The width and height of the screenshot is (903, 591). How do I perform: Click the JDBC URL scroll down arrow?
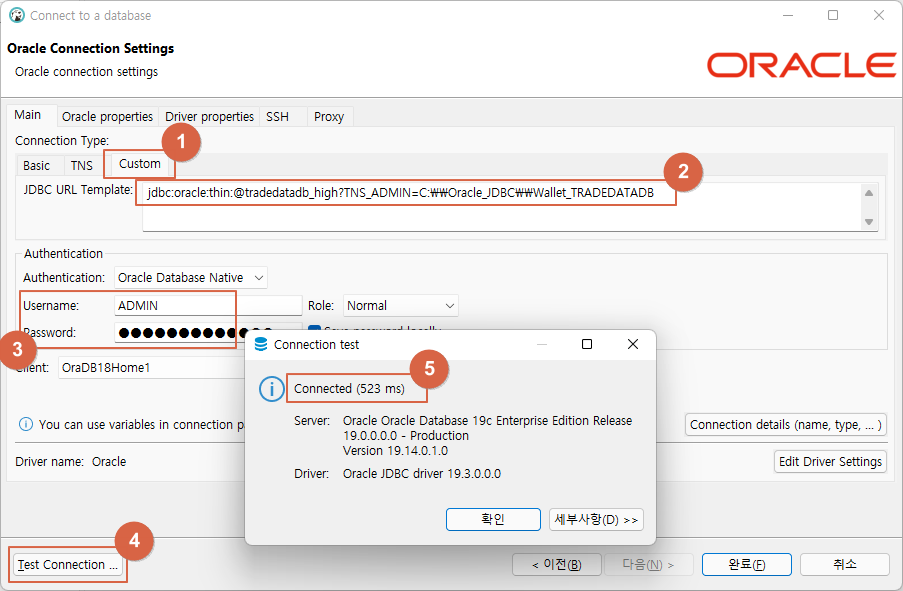pyautogui.click(x=869, y=222)
